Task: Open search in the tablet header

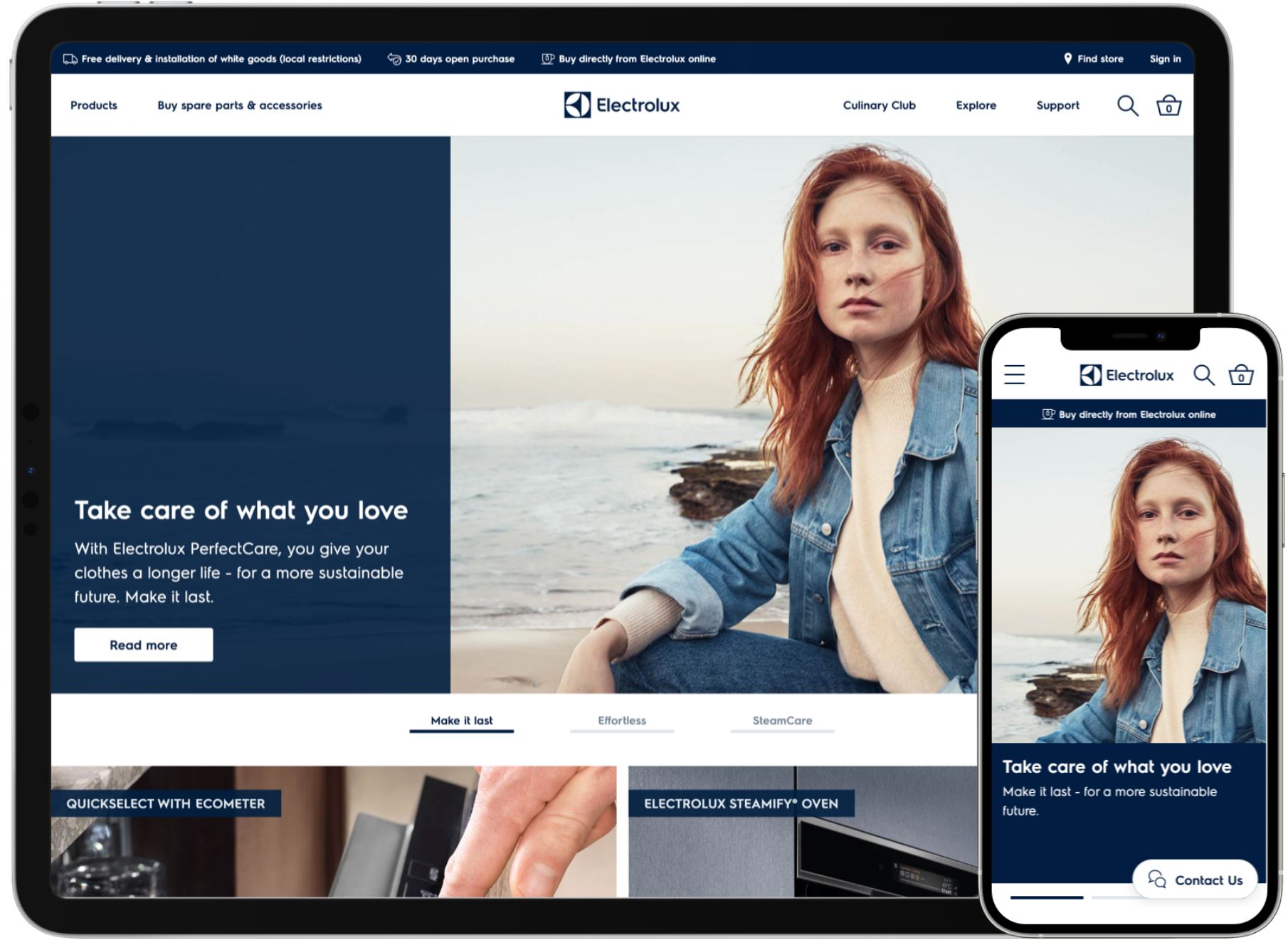Action: click(x=1128, y=105)
